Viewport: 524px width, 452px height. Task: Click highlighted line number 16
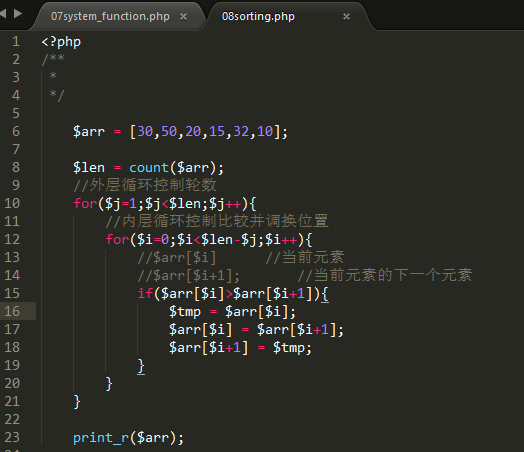[x=12, y=311]
